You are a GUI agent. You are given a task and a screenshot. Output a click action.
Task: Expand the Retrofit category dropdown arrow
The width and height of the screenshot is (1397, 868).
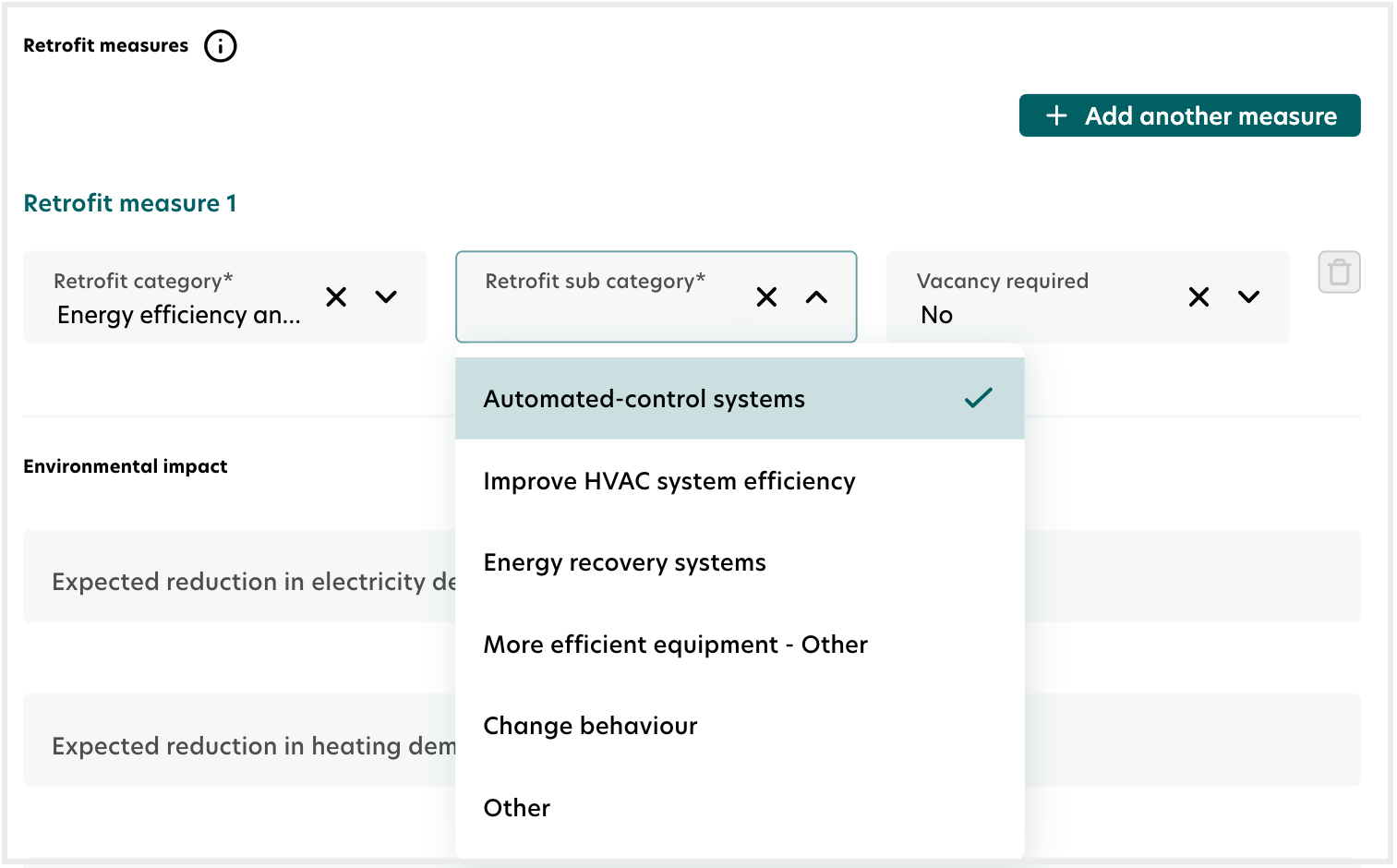pyautogui.click(x=386, y=296)
